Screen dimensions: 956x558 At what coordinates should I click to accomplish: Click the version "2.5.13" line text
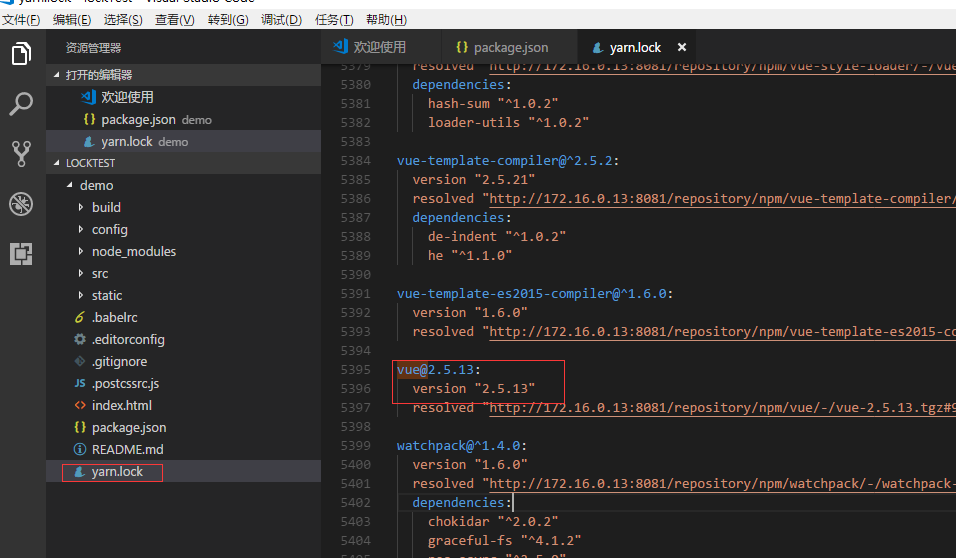[x=474, y=388]
